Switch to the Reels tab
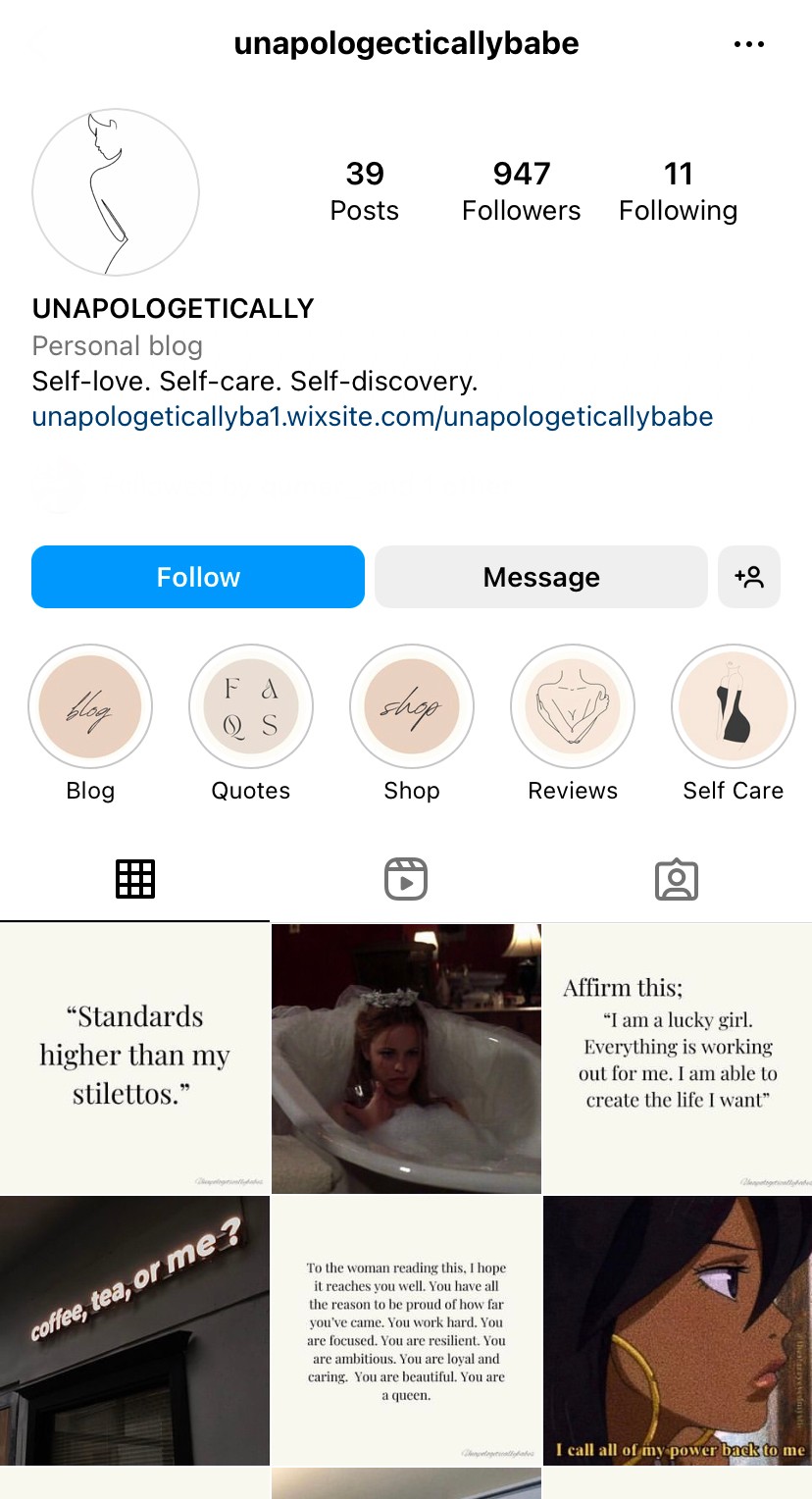812x1499 pixels. click(406, 879)
